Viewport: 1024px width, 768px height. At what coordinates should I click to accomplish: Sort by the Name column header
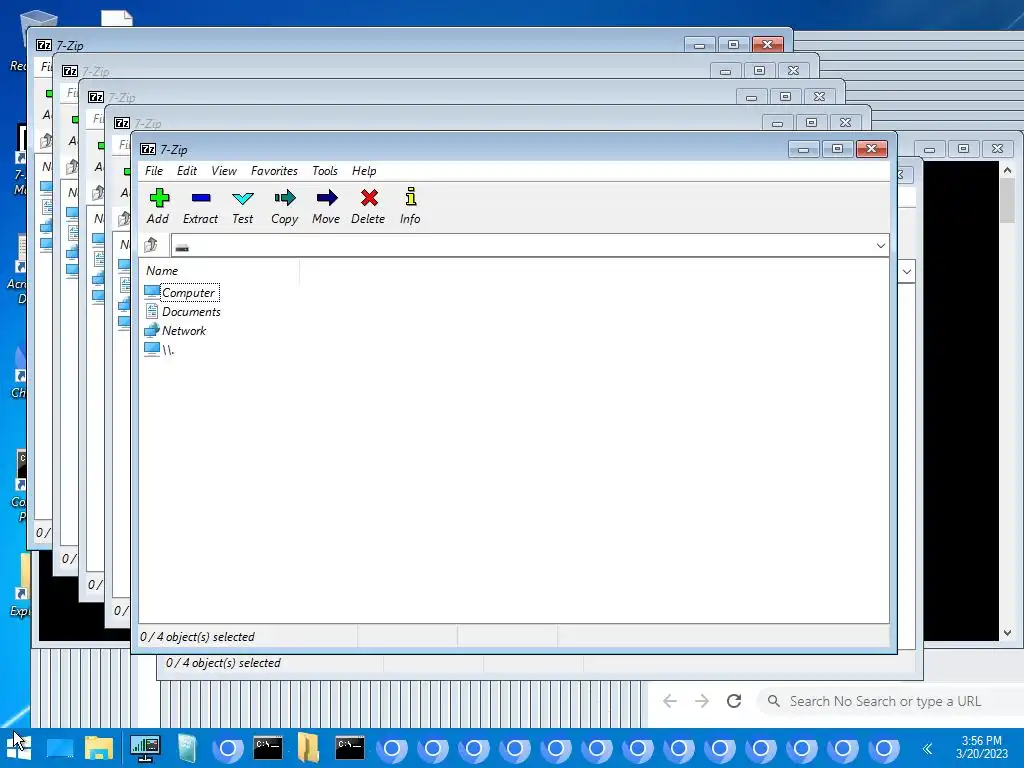tap(162, 270)
